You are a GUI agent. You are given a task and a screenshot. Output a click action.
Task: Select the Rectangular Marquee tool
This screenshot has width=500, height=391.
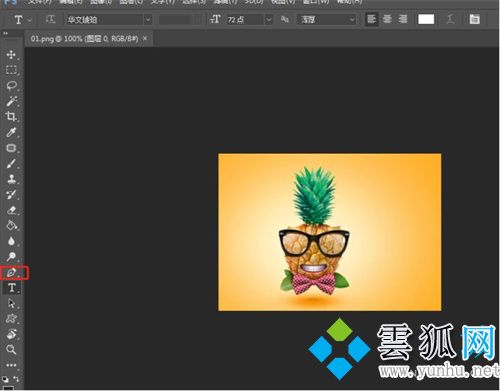11,70
